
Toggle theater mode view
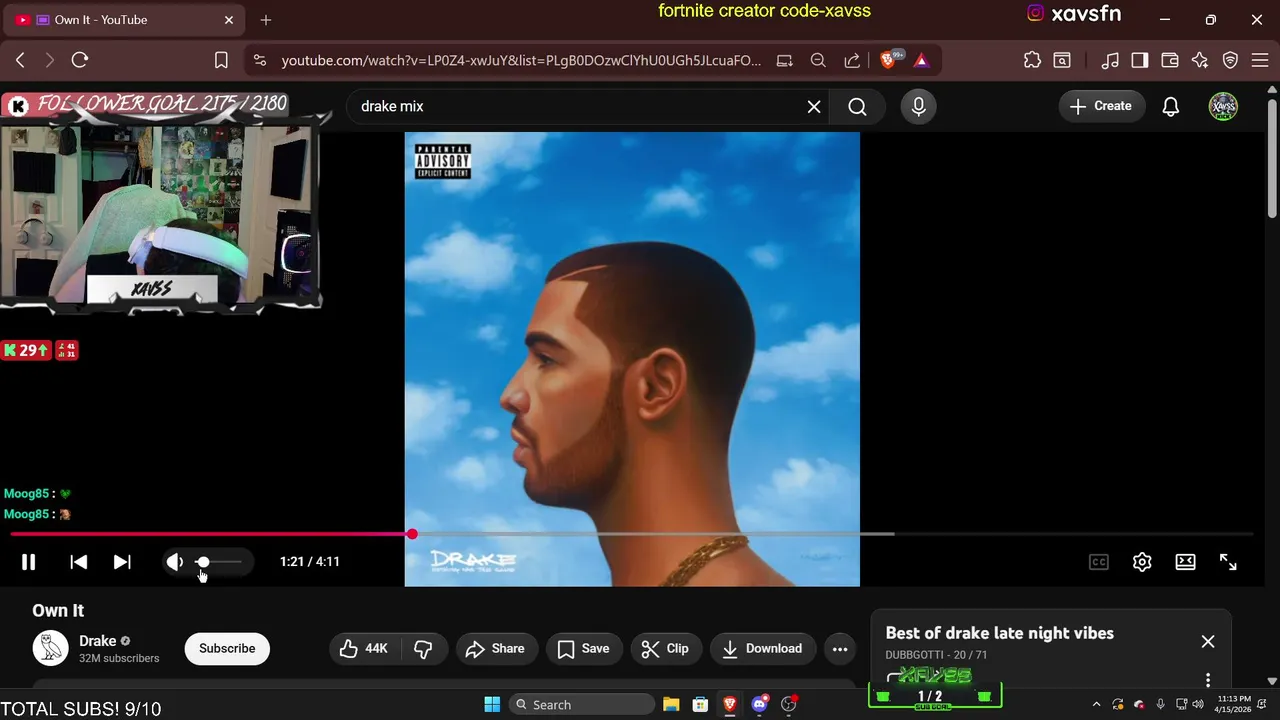pyautogui.click(x=1185, y=562)
